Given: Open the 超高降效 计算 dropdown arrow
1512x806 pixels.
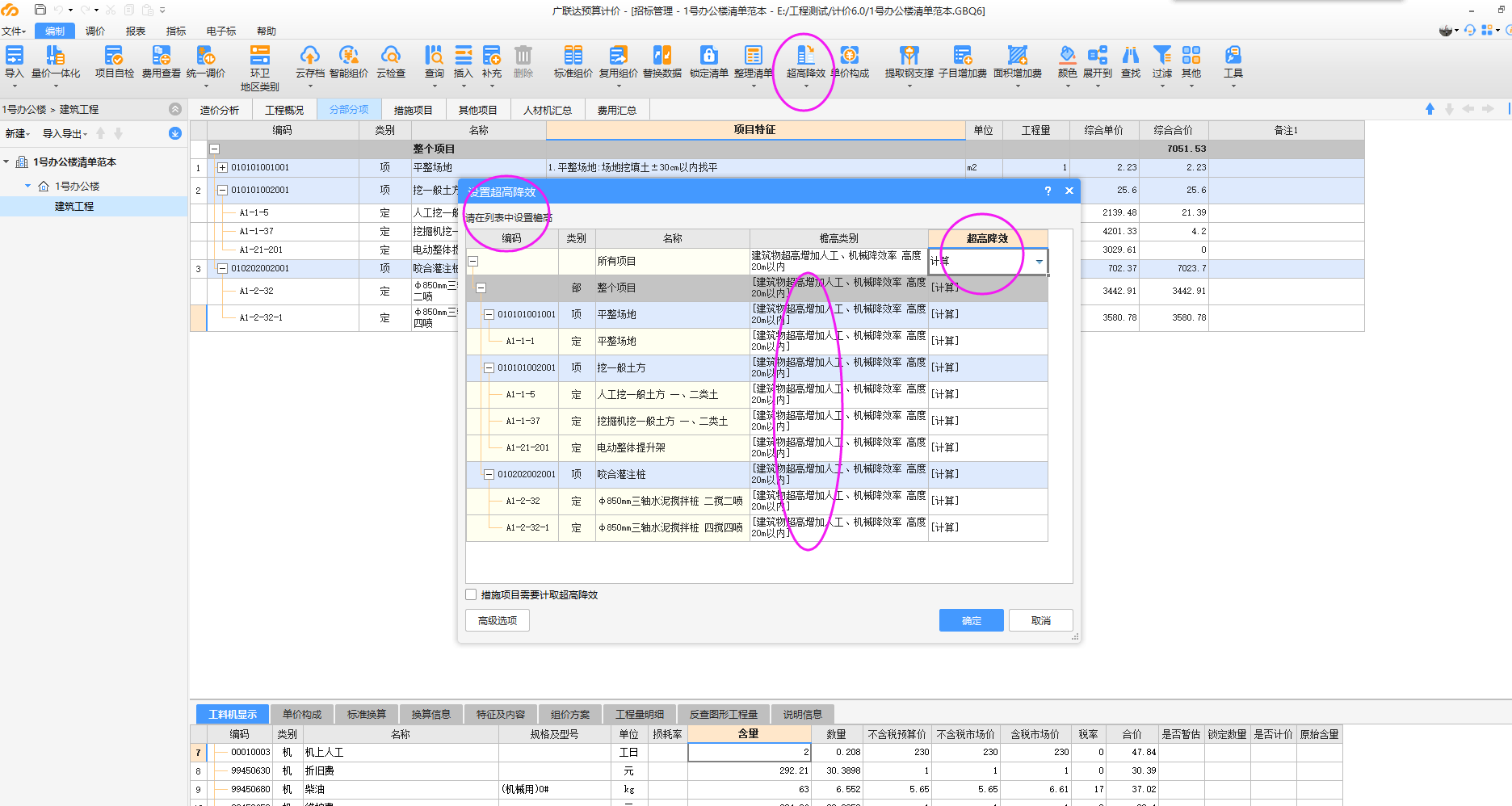Looking at the screenshot, I should [1039, 262].
